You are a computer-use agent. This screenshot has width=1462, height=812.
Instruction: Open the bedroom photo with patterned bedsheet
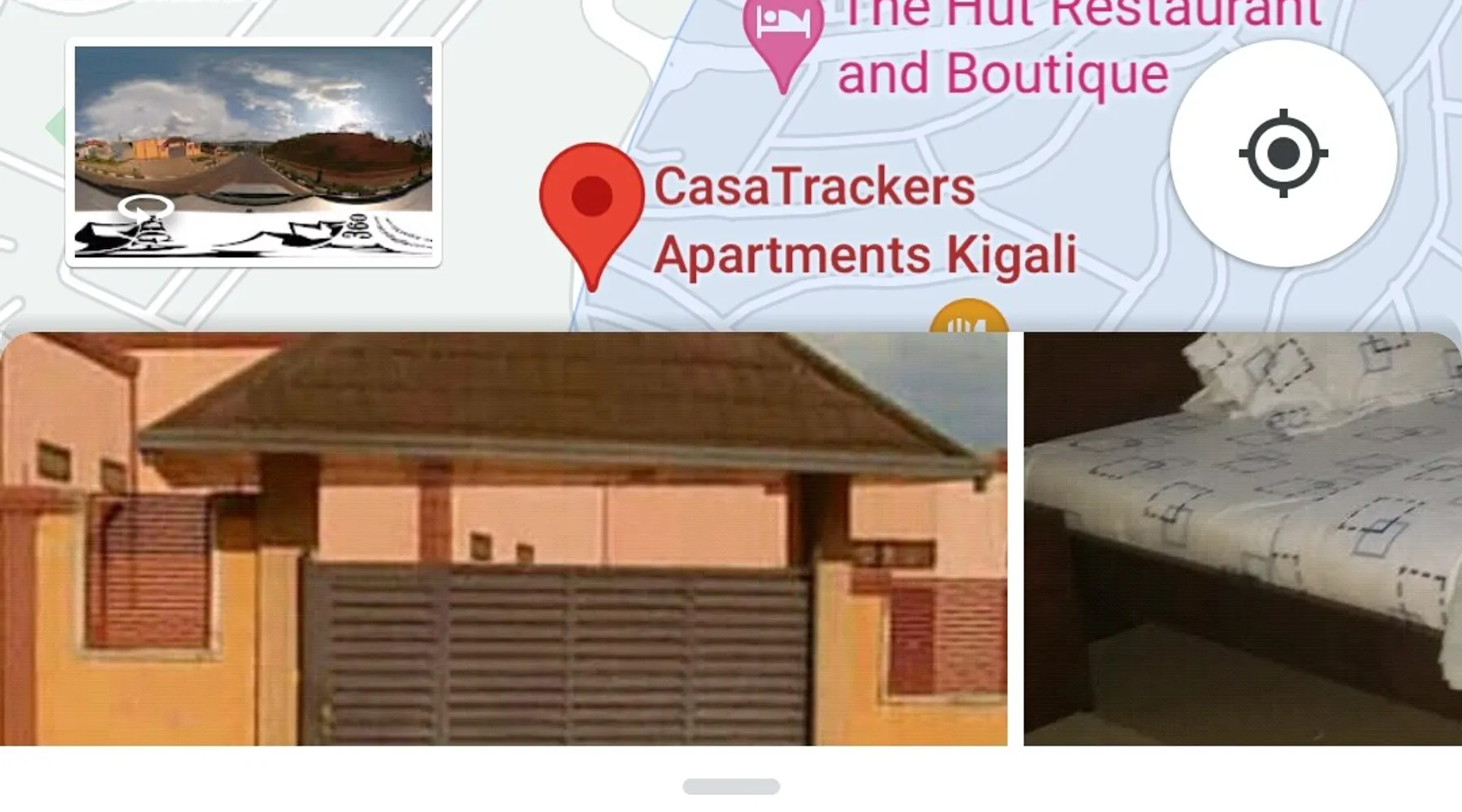click(x=1243, y=538)
